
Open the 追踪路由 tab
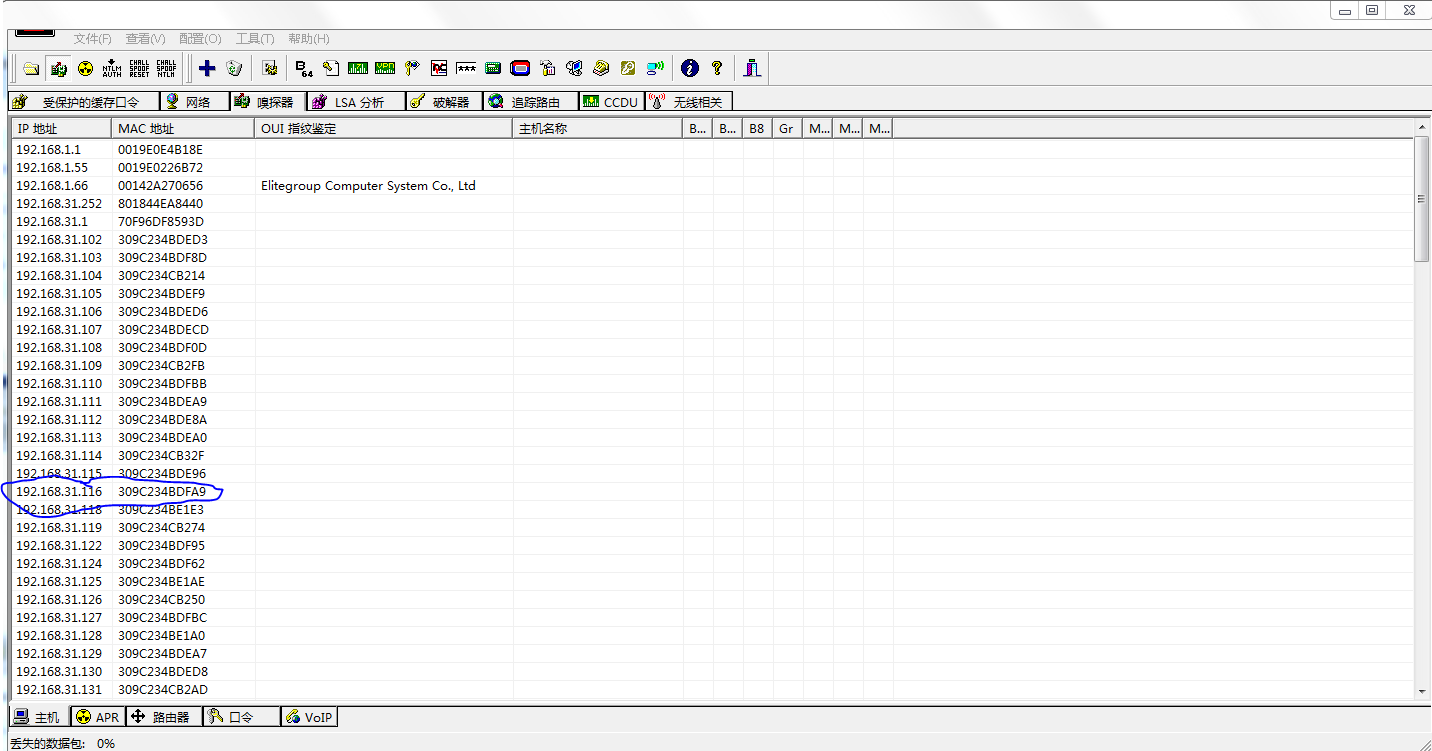(531, 102)
